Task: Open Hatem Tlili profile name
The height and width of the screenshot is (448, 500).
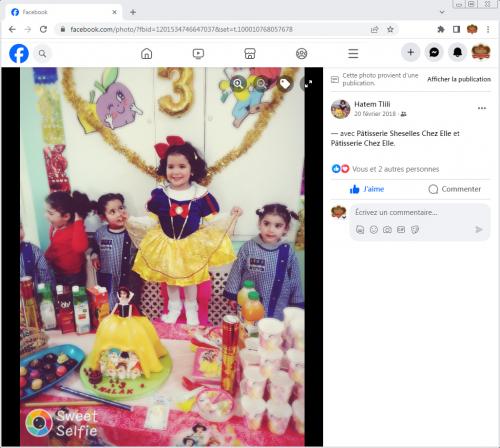Action: (x=372, y=104)
